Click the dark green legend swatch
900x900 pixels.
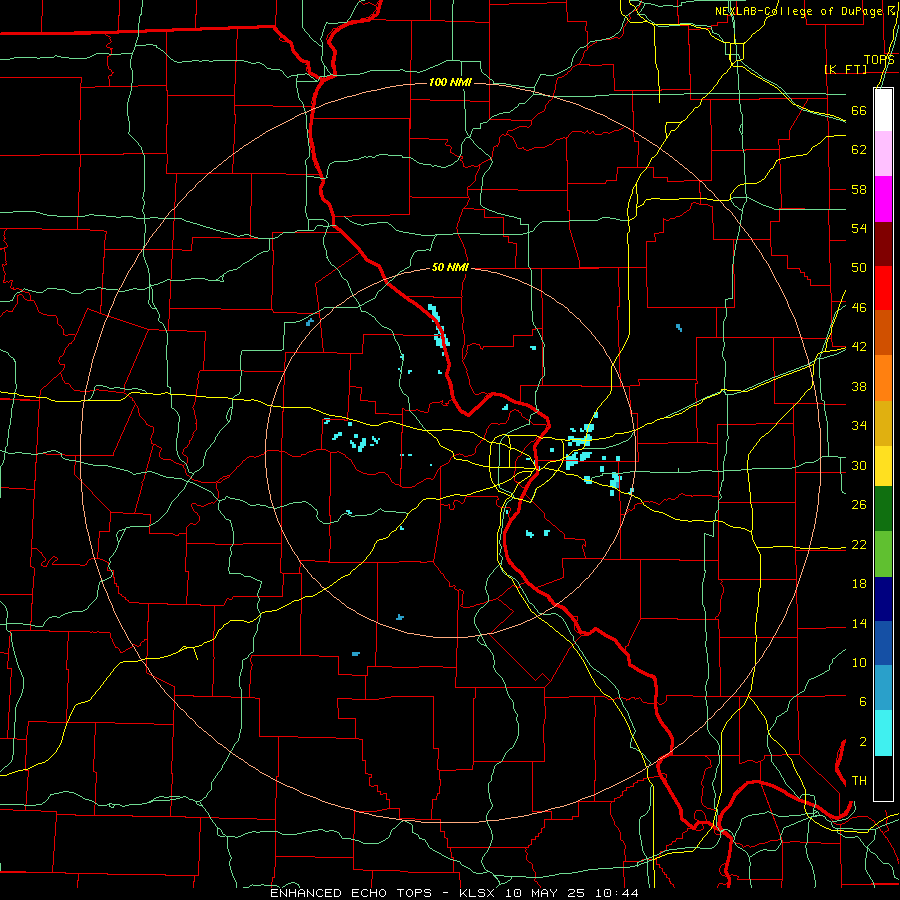[x=883, y=509]
